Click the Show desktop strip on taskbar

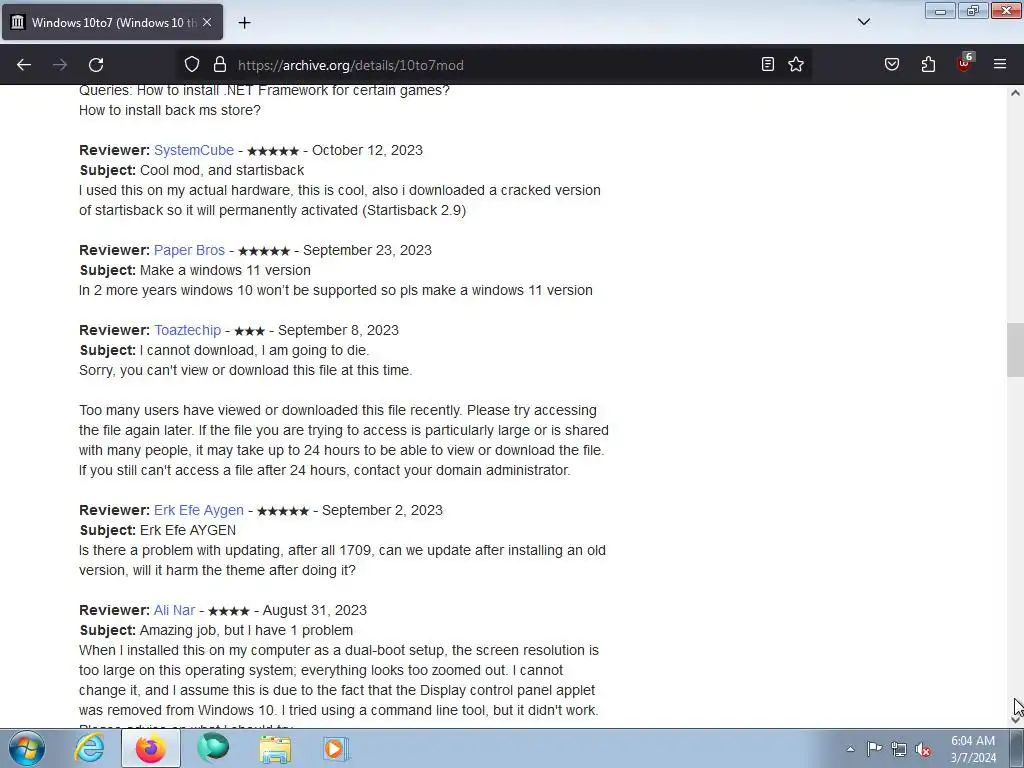tap(1017, 748)
